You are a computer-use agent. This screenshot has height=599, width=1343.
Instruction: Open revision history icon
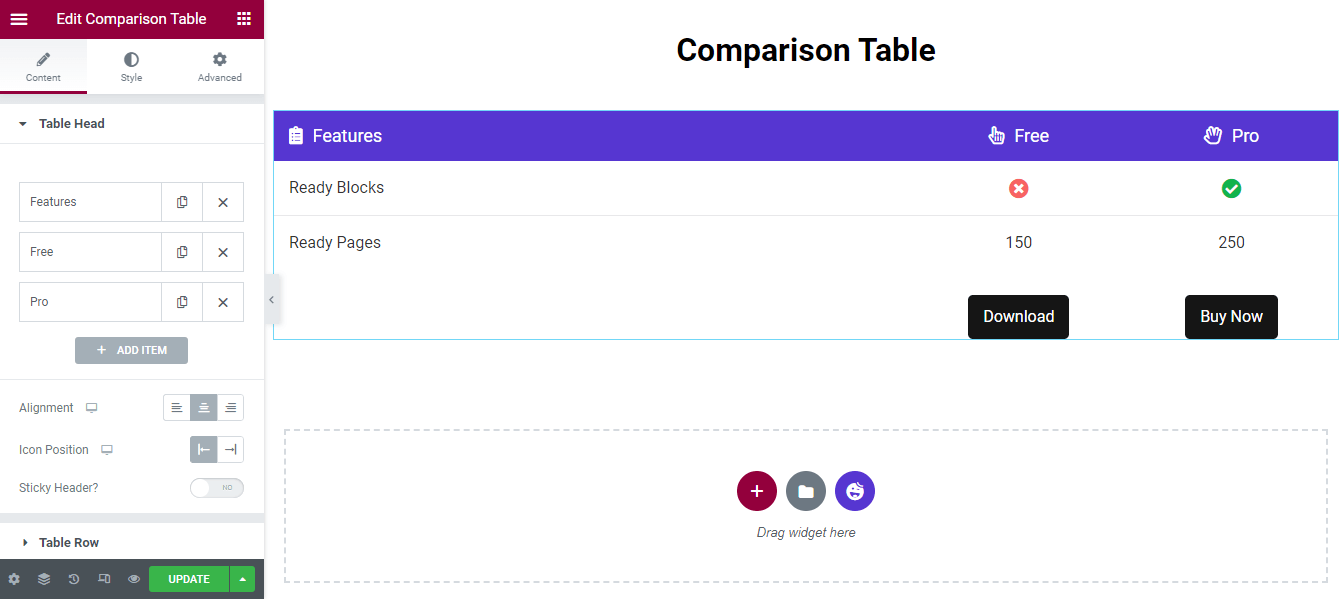pos(74,579)
